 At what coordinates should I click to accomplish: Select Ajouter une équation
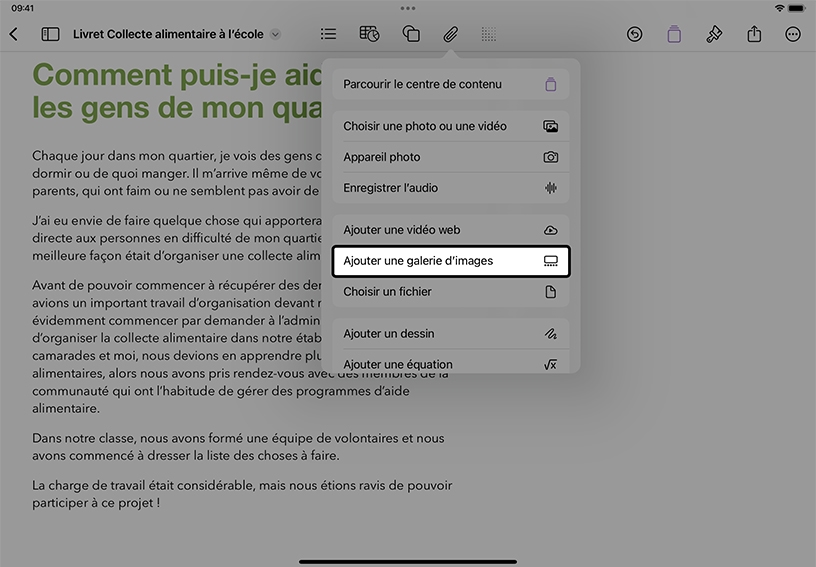coord(451,363)
